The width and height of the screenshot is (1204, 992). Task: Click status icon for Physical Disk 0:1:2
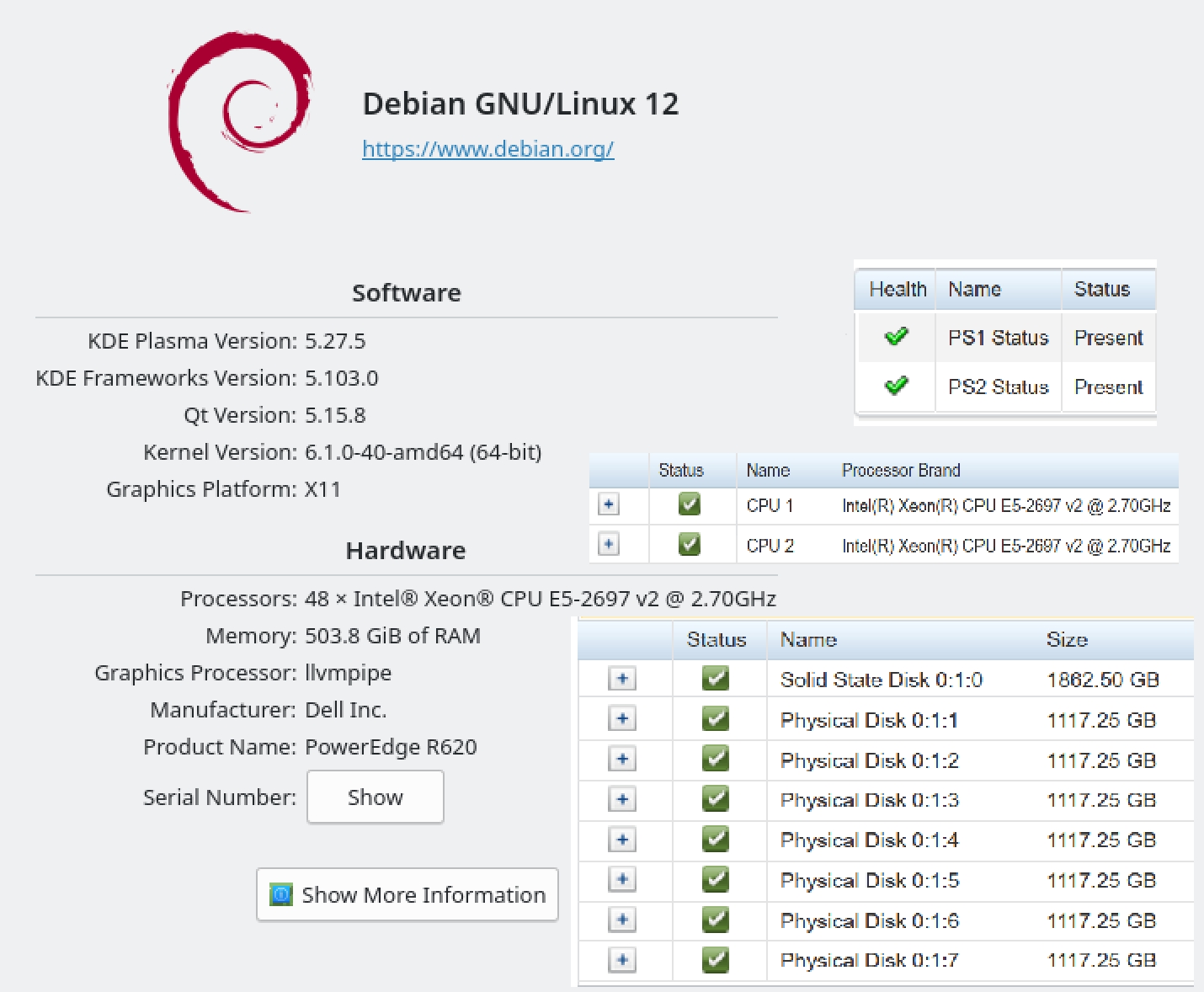(716, 760)
